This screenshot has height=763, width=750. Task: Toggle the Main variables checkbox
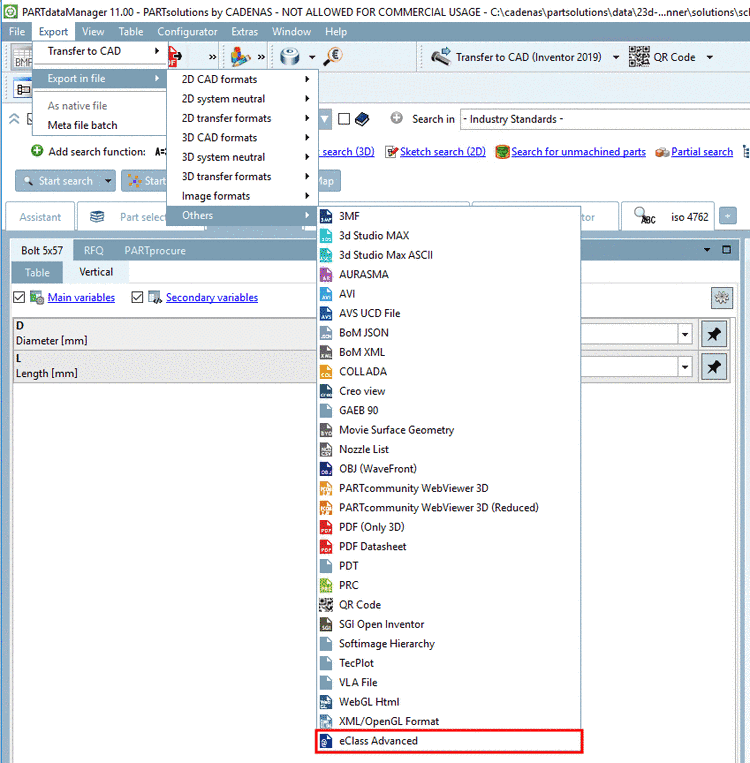pos(19,297)
